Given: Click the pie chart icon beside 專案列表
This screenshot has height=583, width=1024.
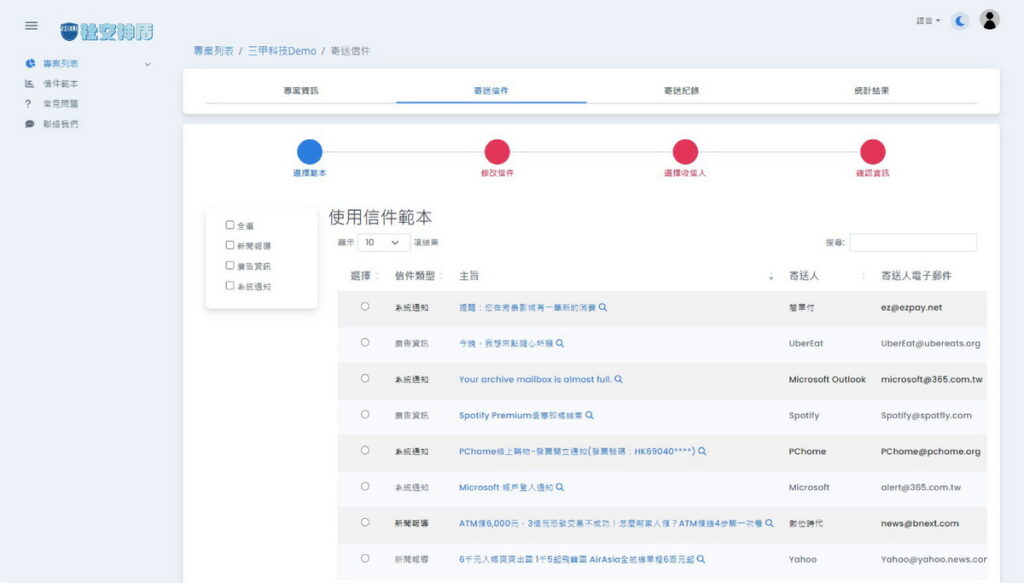Looking at the screenshot, I should tap(30, 63).
